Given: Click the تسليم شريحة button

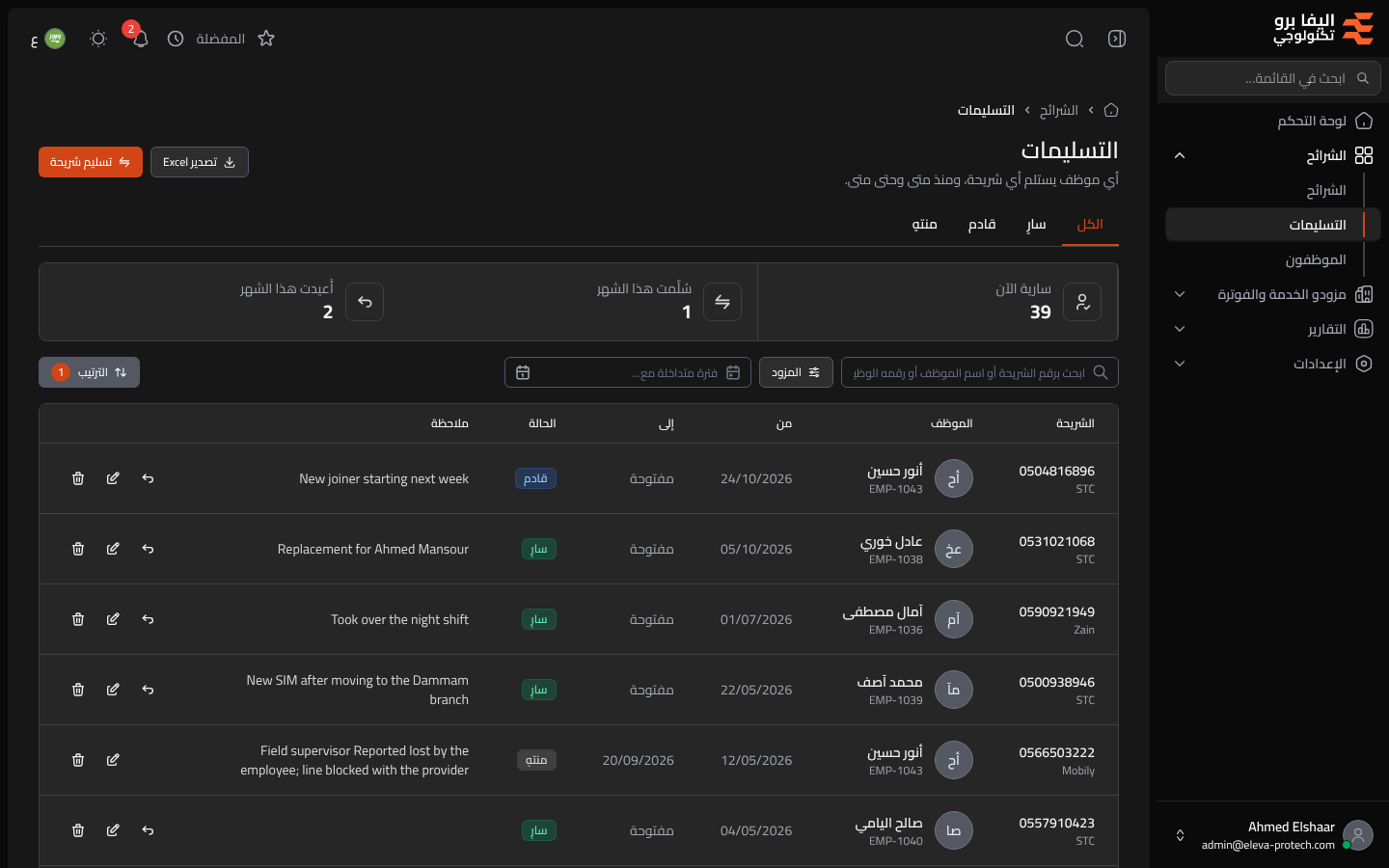Looking at the screenshot, I should coord(91,162).
